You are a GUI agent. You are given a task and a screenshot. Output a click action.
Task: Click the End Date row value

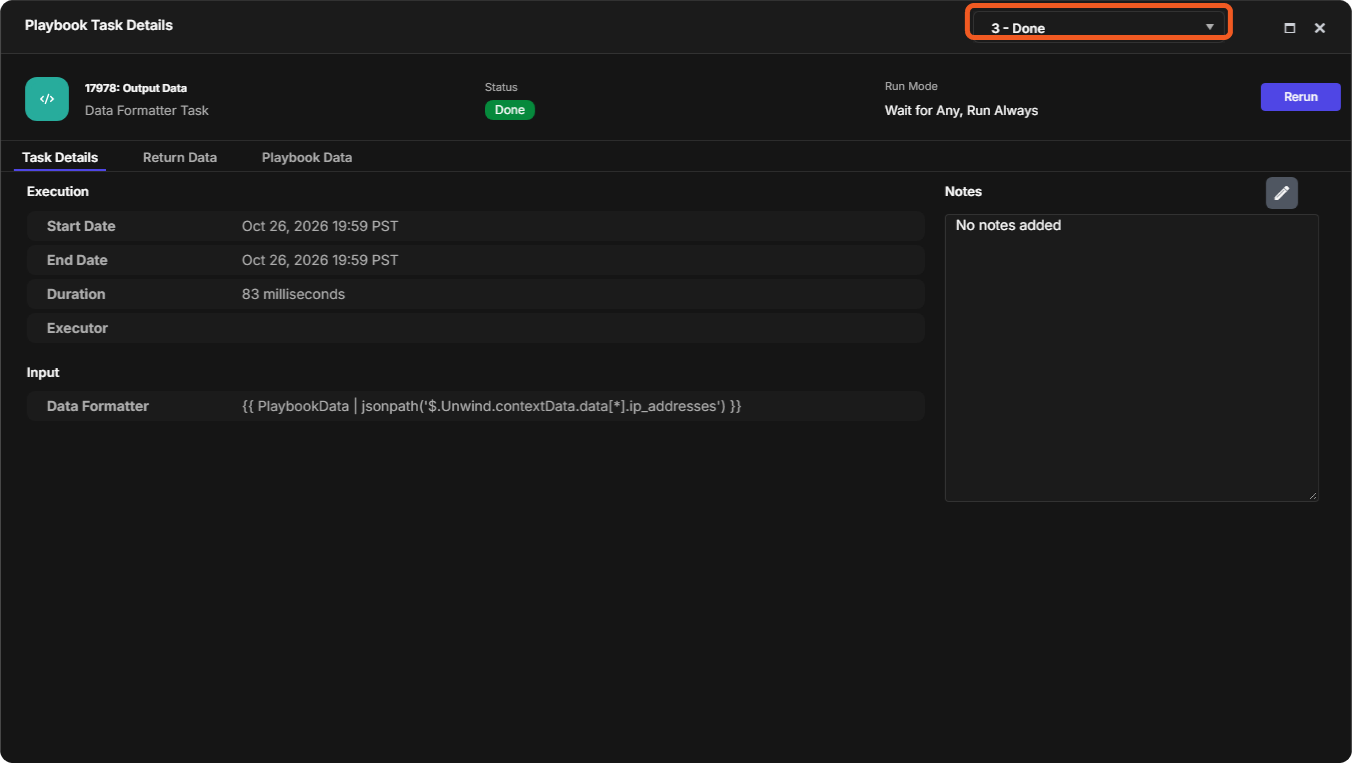coord(320,260)
